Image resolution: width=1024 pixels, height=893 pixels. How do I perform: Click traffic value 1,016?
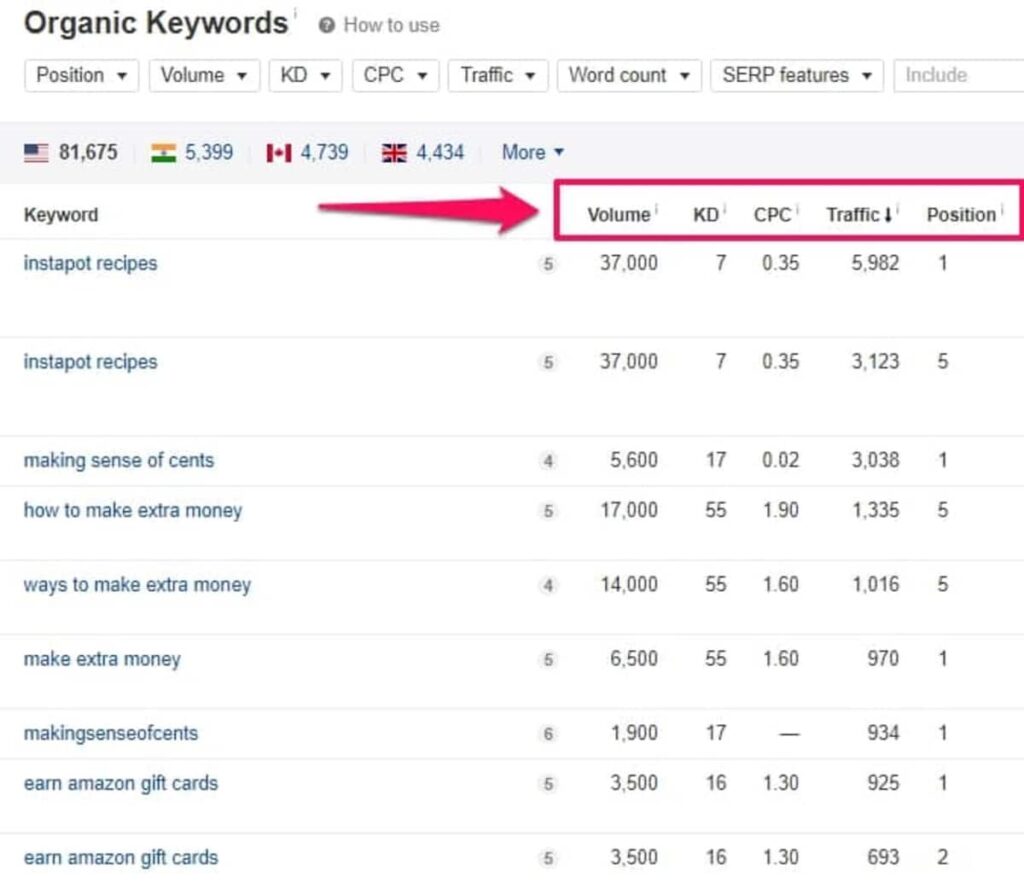tap(875, 585)
